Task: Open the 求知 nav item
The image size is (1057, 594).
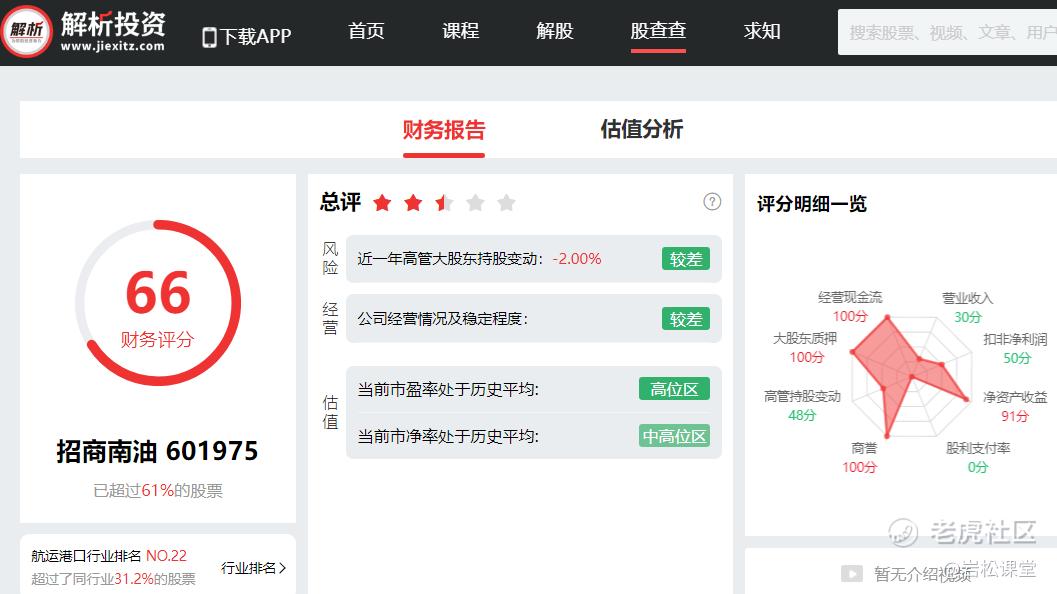Action: [x=762, y=31]
